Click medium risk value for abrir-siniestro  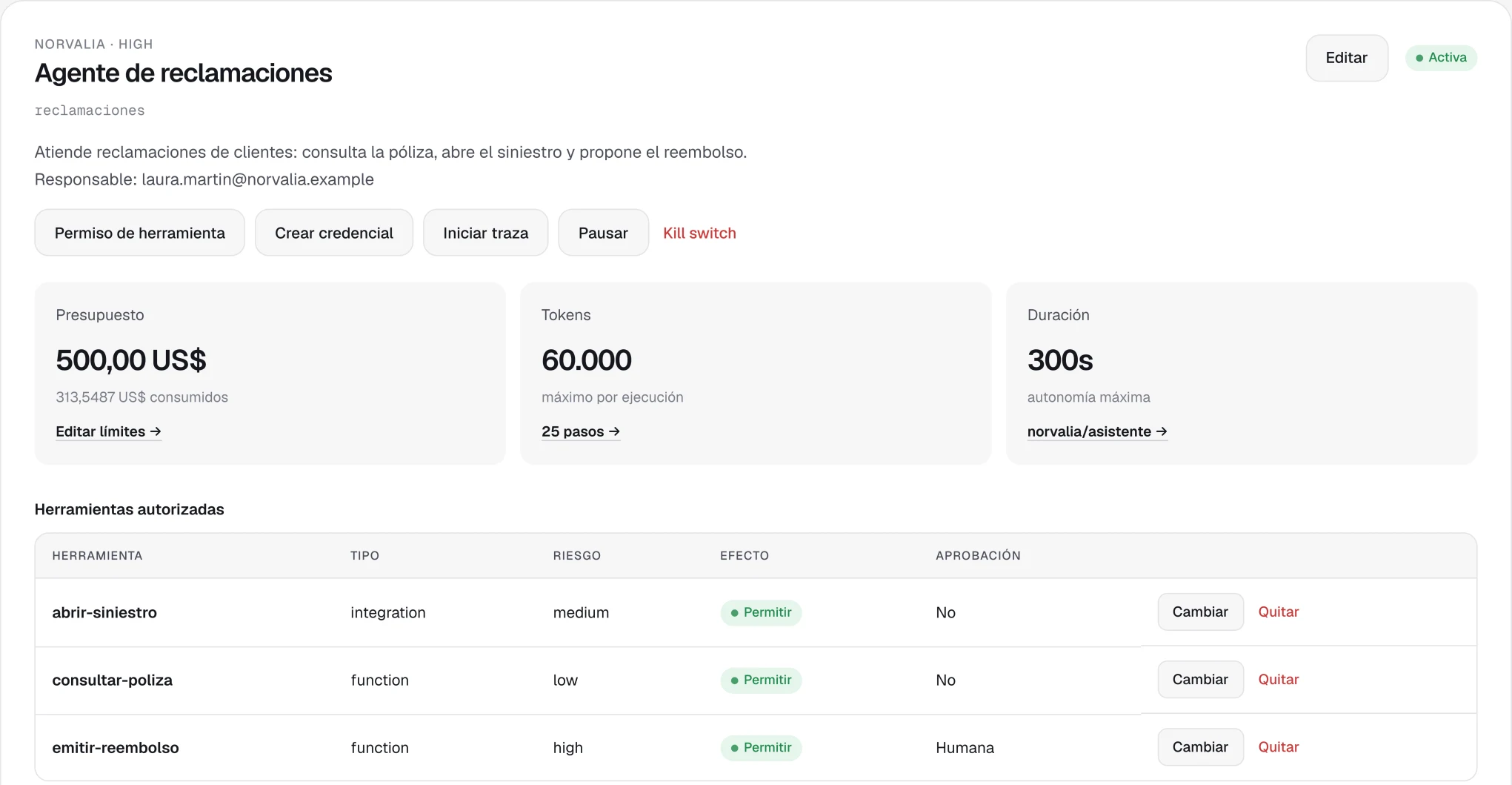point(581,612)
